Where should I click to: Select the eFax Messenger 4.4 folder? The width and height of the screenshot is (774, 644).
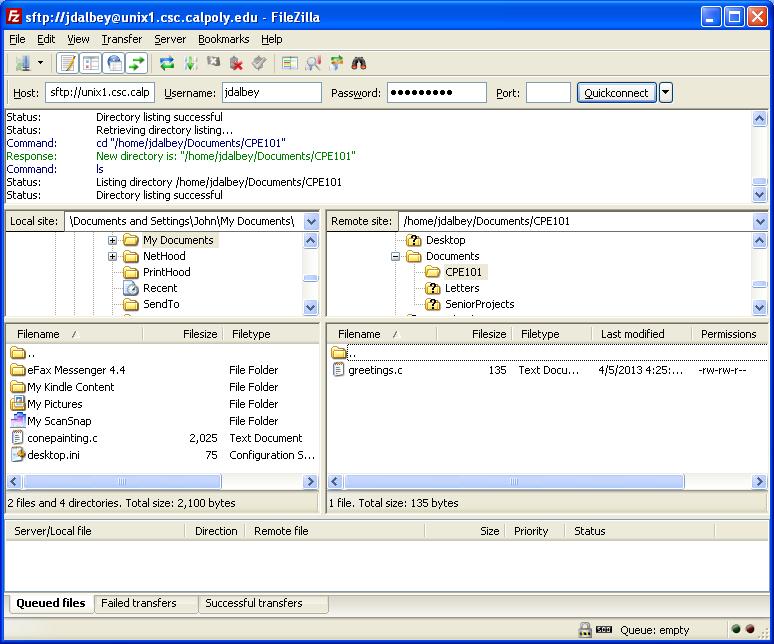pyautogui.click(x=76, y=370)
